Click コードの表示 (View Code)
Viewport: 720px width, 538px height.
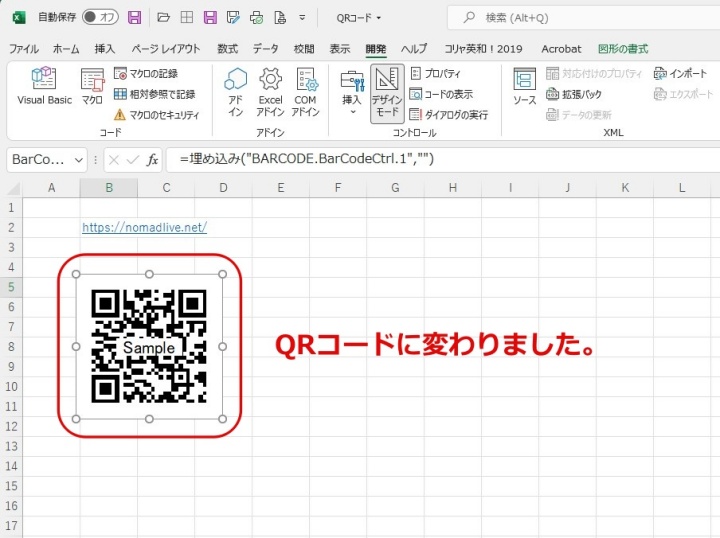pos(441,94)
